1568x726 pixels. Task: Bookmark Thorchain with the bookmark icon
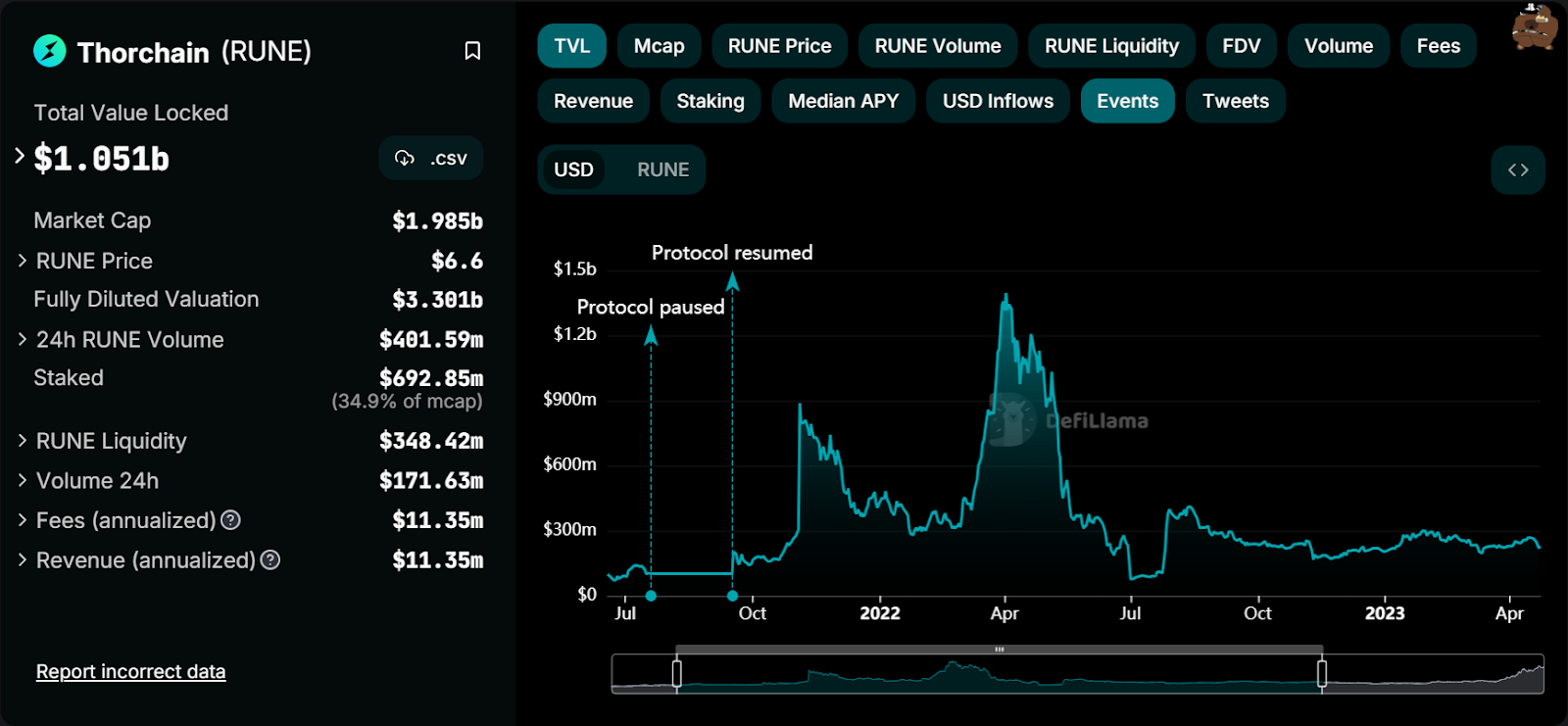[x=472, y=51]
